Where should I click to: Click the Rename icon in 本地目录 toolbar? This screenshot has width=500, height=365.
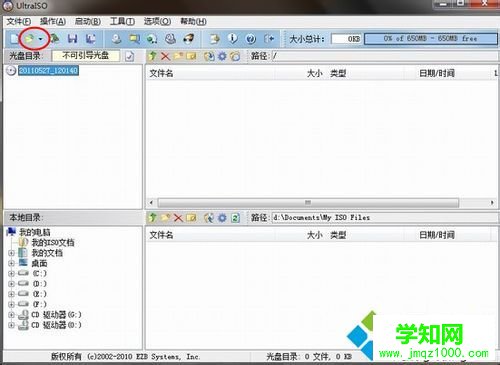[x=191, y=218]
